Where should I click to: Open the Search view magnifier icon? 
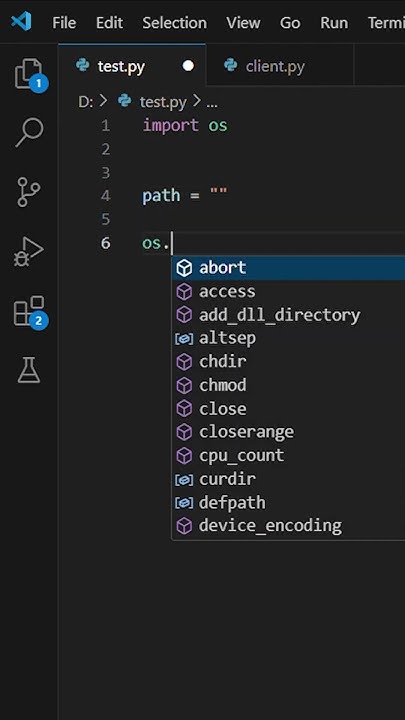pos(29,133)
